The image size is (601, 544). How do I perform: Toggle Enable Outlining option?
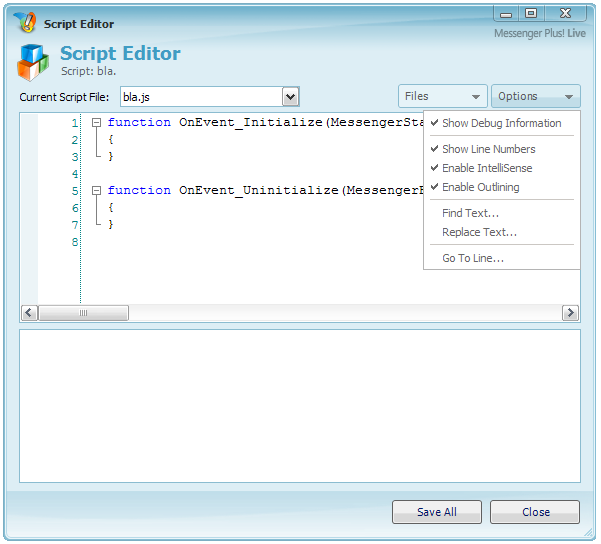coord(502,187)
